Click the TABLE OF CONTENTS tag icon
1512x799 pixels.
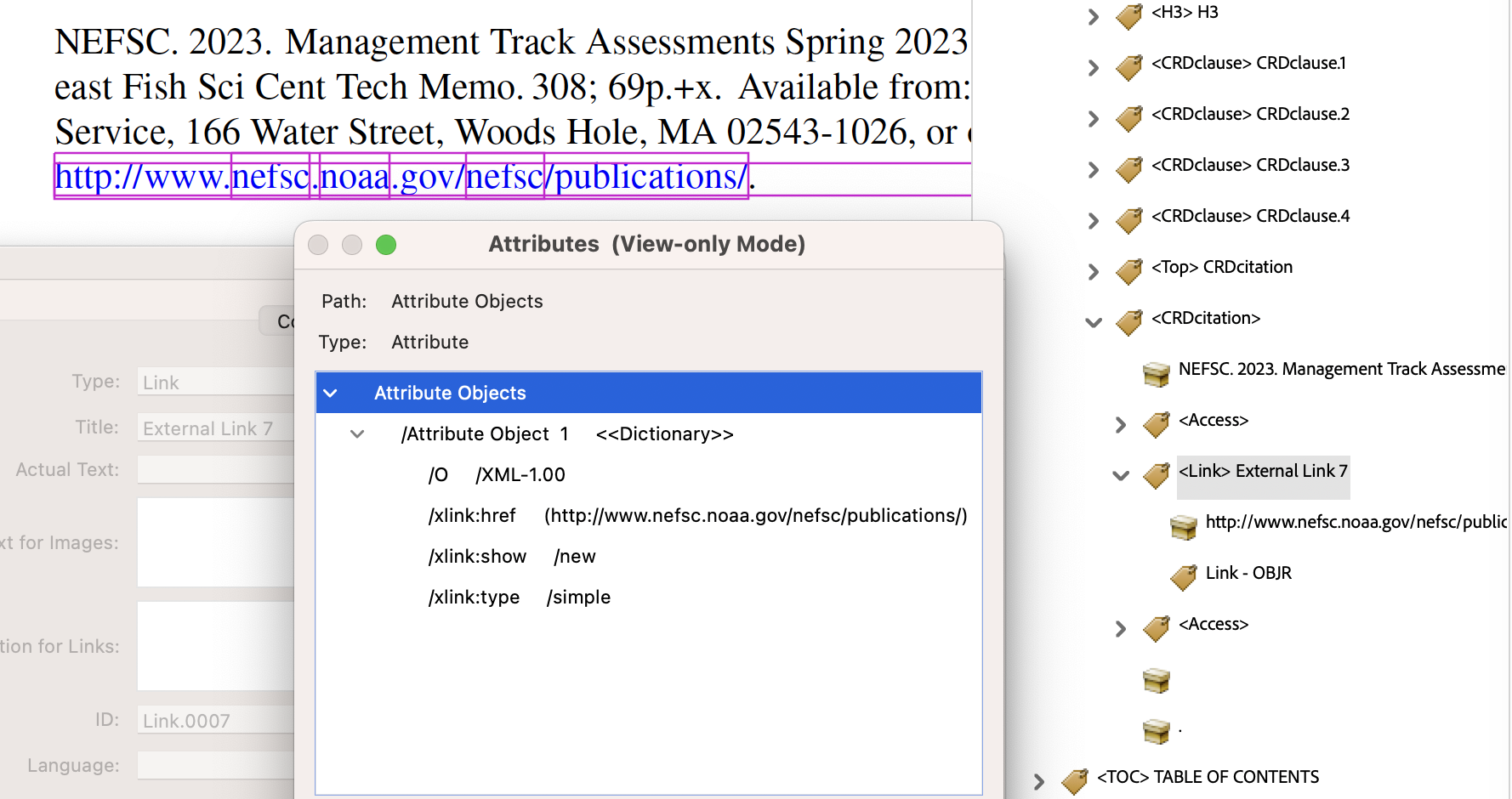coord(1074,780)
